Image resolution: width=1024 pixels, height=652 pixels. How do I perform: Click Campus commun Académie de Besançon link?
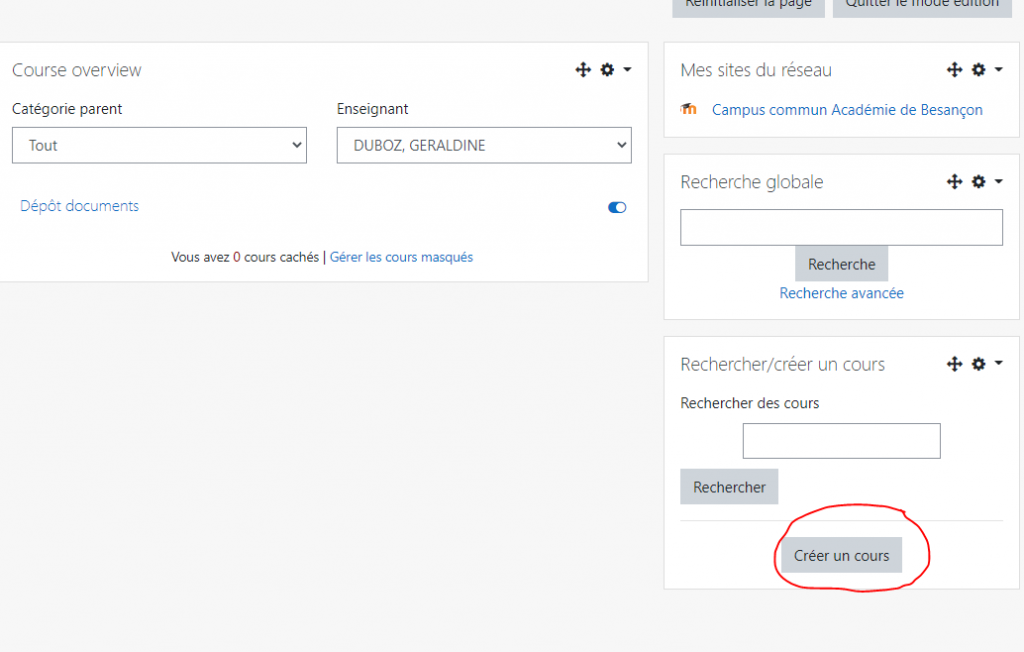[x=847, y=110]
